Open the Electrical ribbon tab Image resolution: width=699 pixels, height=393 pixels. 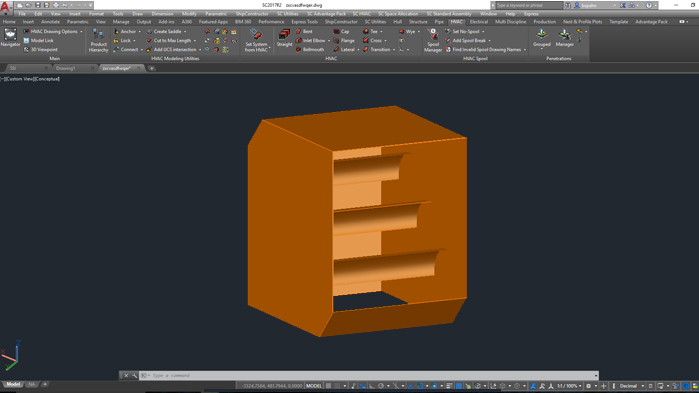[x=479, y=21]
